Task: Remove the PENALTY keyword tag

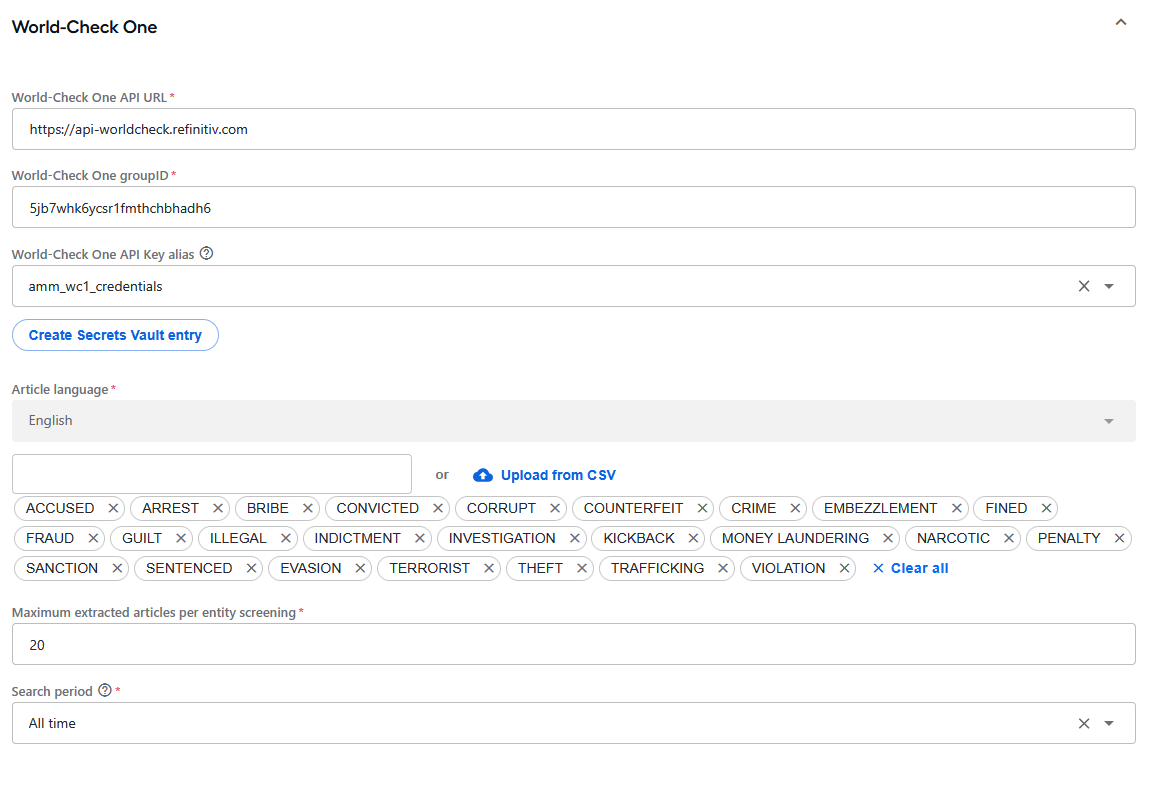Action: click(x=1119, y=538)
